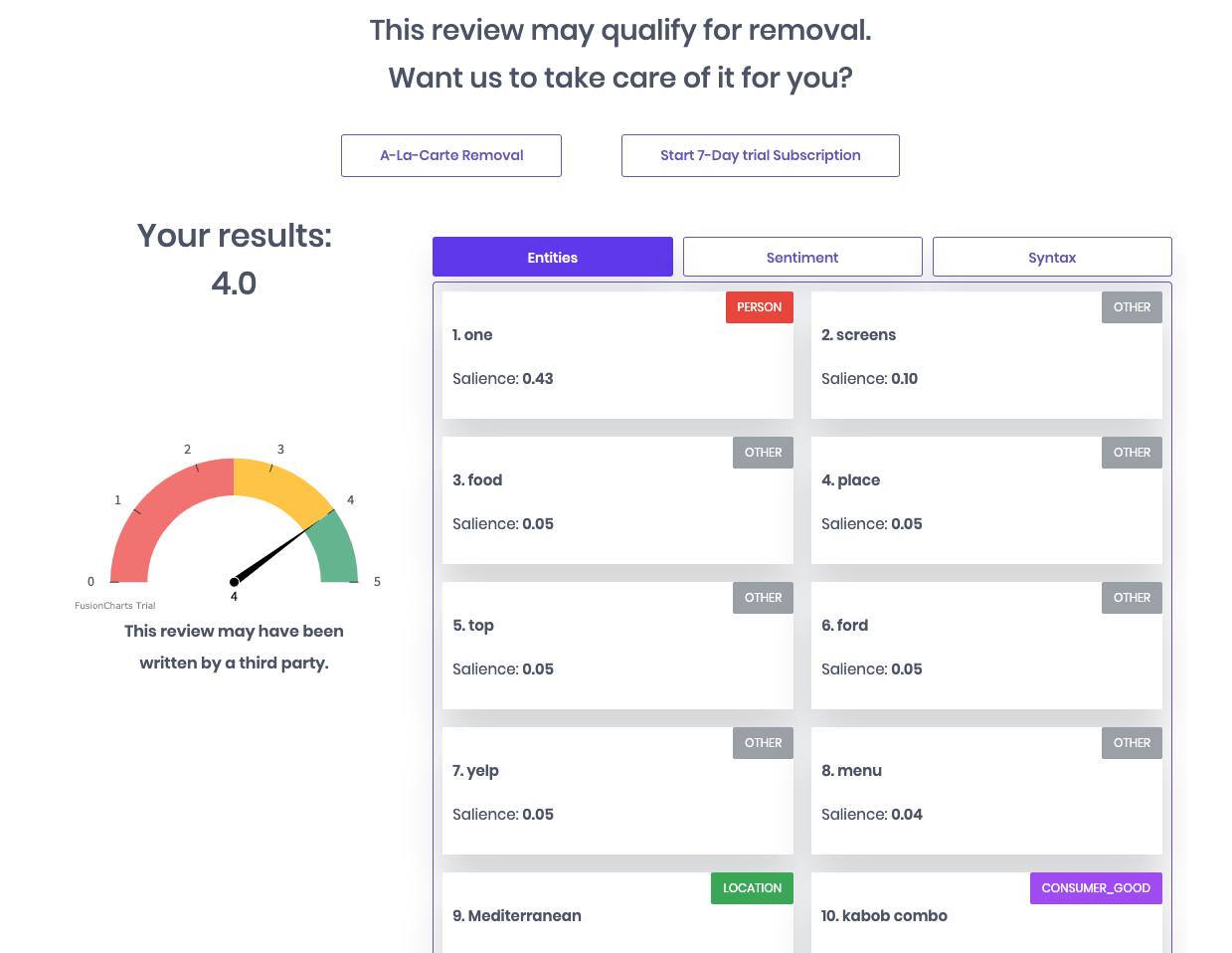This screenshot has width=1232, height=953.
Task: Click the purple CONSUMER_GOOD tag badge
Action: pos(1095,888)
